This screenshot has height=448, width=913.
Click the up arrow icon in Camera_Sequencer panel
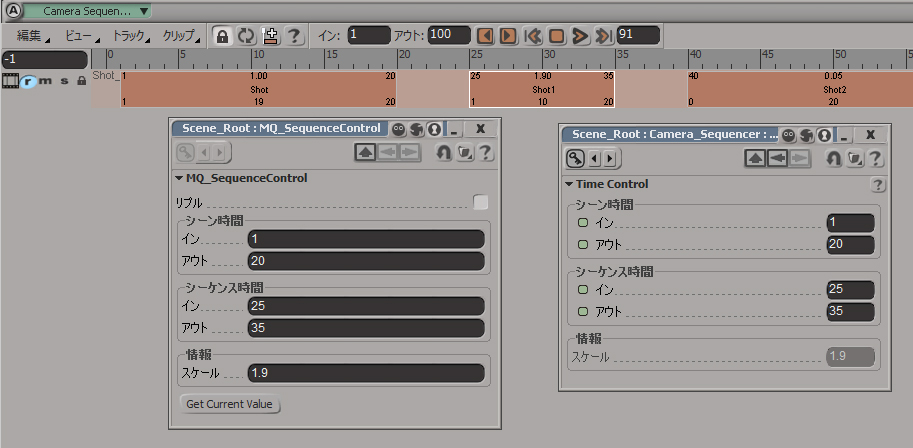point(756,158)
